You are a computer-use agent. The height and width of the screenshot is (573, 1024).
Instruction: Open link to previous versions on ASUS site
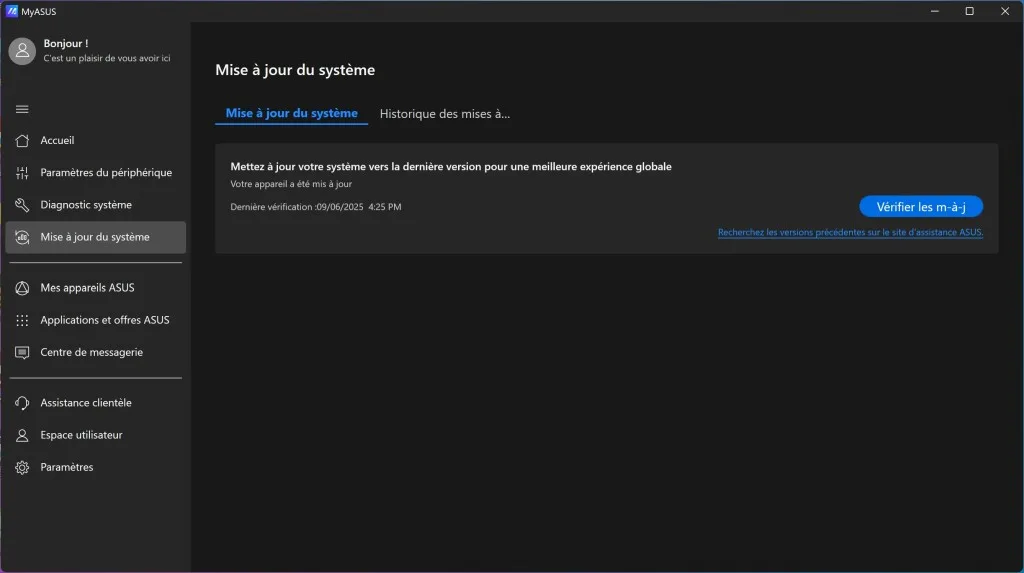850,233
